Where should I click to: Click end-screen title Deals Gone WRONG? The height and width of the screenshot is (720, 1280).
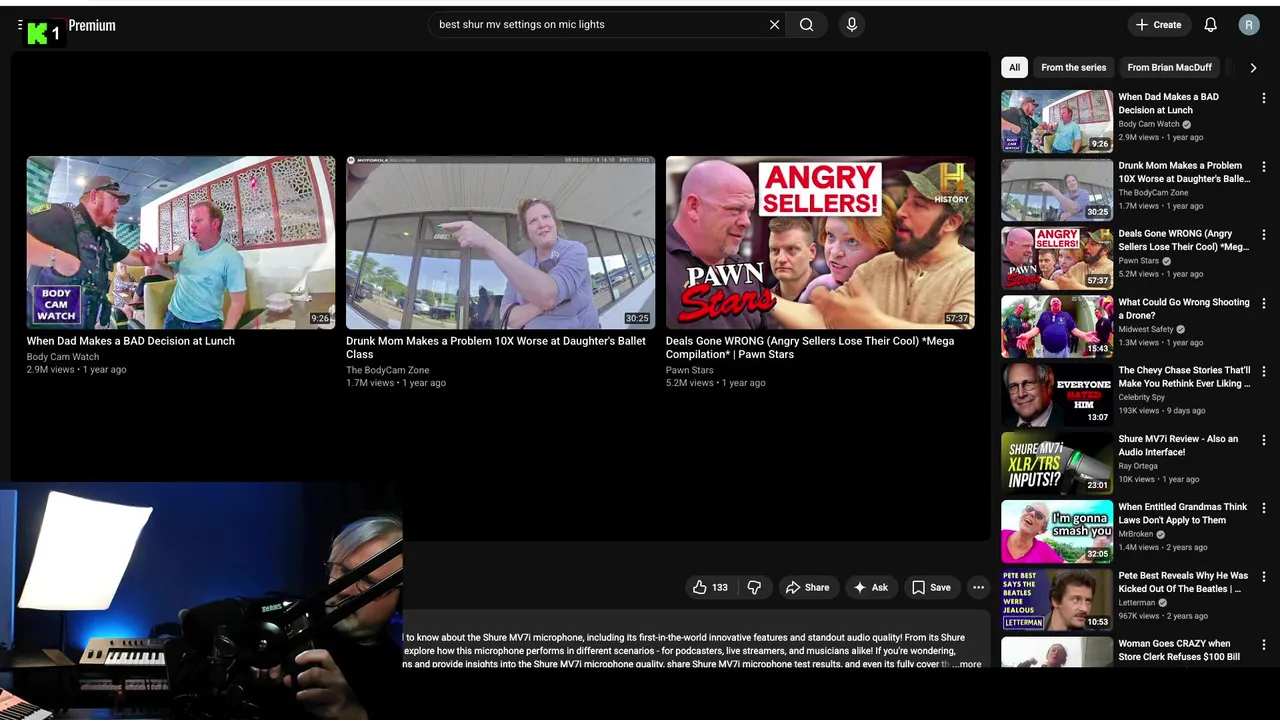pos(810,347)
